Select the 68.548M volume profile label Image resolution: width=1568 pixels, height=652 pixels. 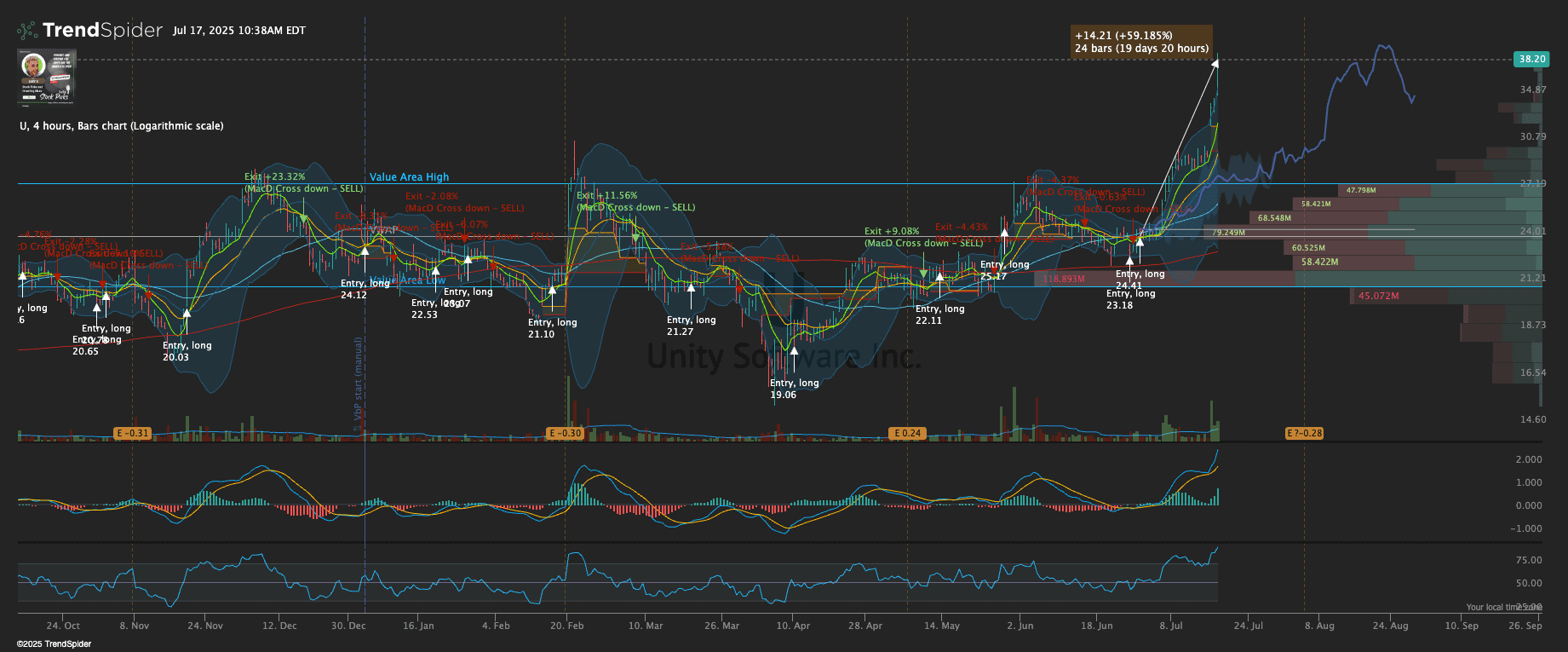coord(1274,218)
